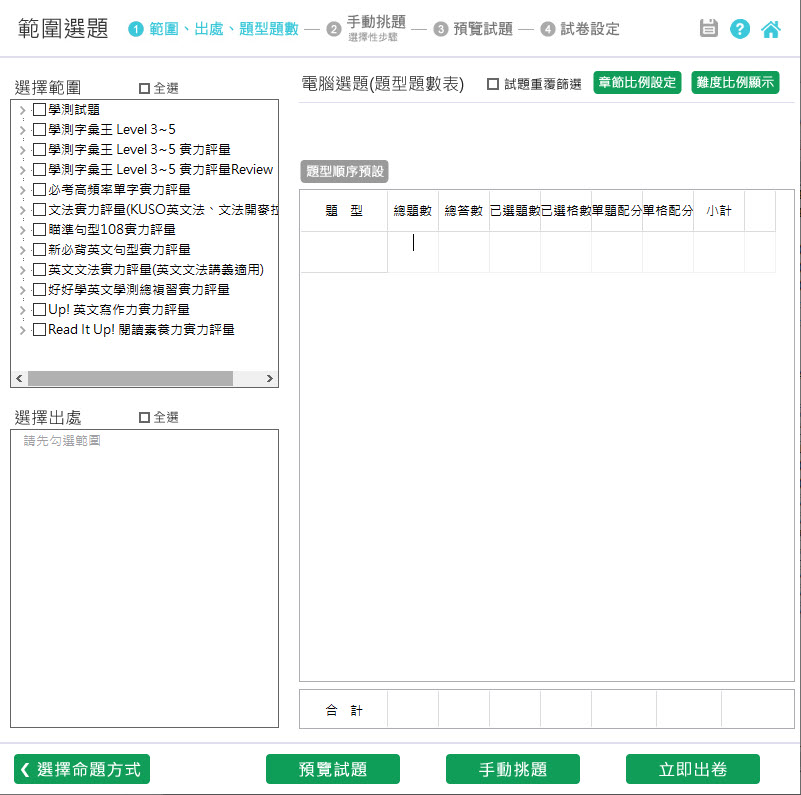Click the step 4 circle for 試卷設定
The image size is (801, 795).
[547, 29]
